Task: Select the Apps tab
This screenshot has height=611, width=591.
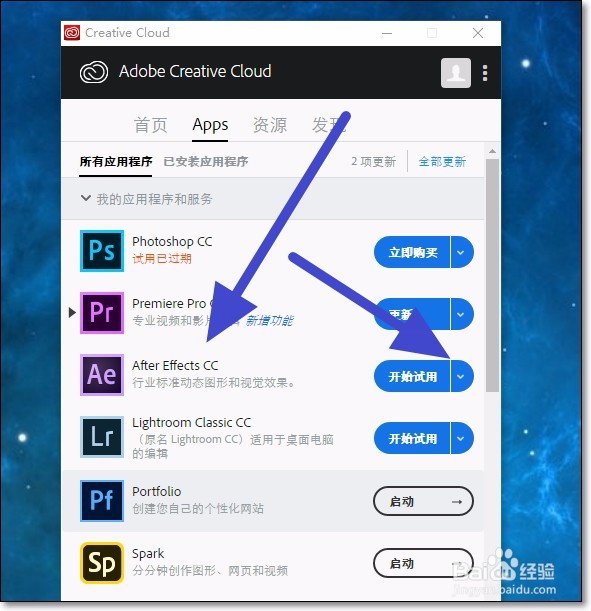Action: click(210, 125)
